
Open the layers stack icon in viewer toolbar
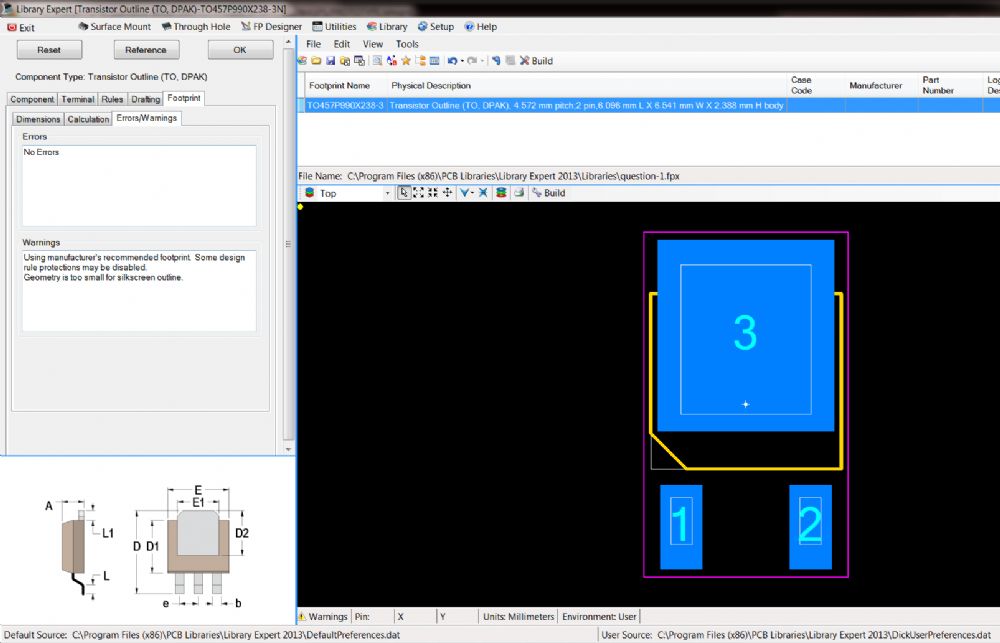(x=500, y=193)
